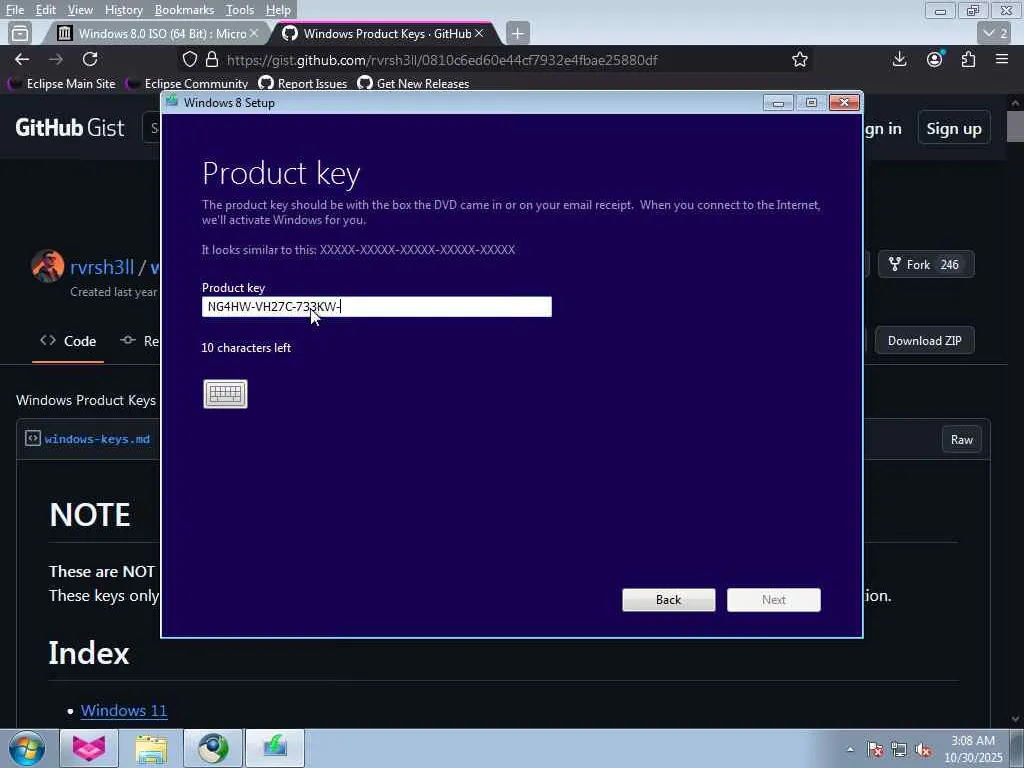
Task: Click Download ZIP button
Action: pos(924,341)
